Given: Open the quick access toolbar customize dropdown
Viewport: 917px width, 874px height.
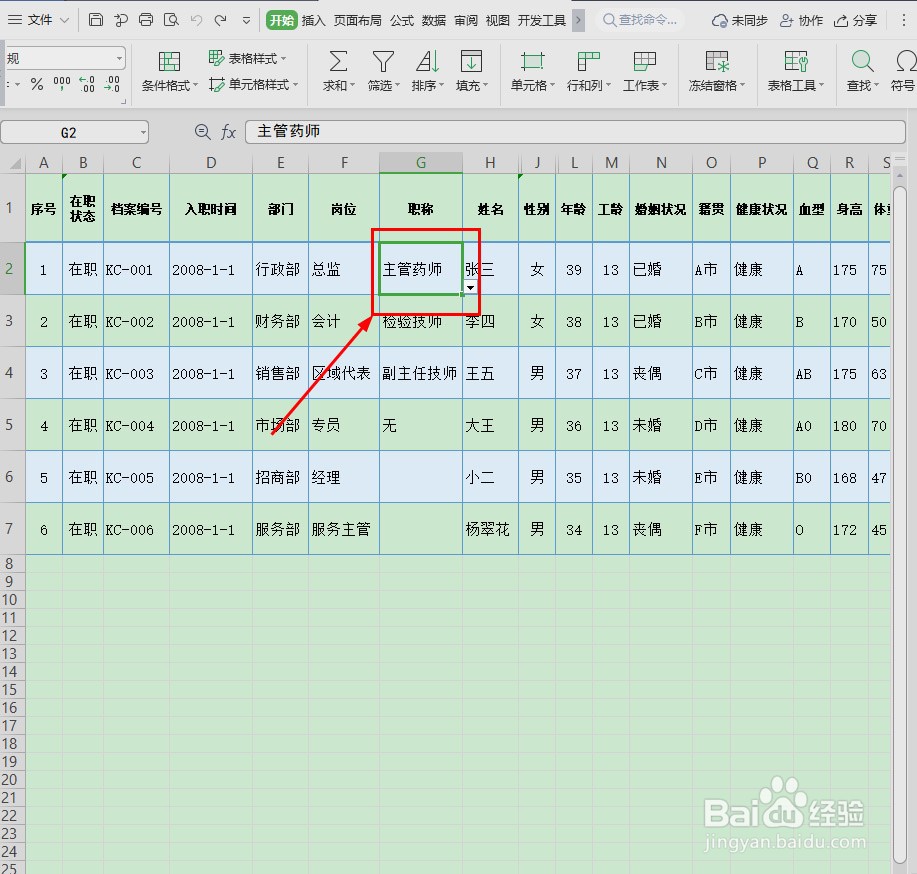Looking at the screenshot, I should (x=247, y=20).
